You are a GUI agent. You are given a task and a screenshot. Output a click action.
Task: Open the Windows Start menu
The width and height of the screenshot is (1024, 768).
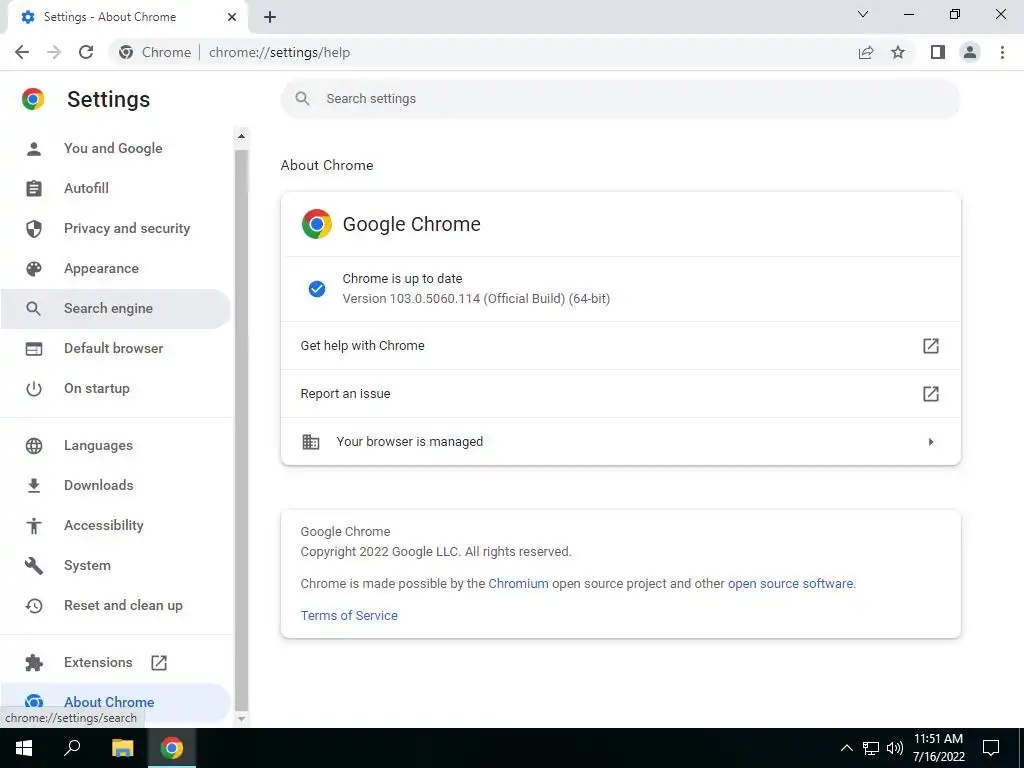[24, 748]
